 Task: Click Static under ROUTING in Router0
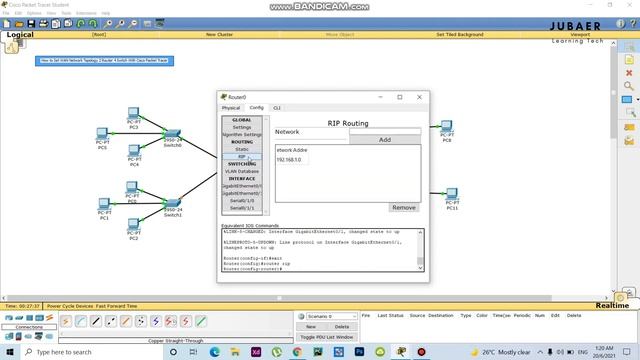(242, 149)
